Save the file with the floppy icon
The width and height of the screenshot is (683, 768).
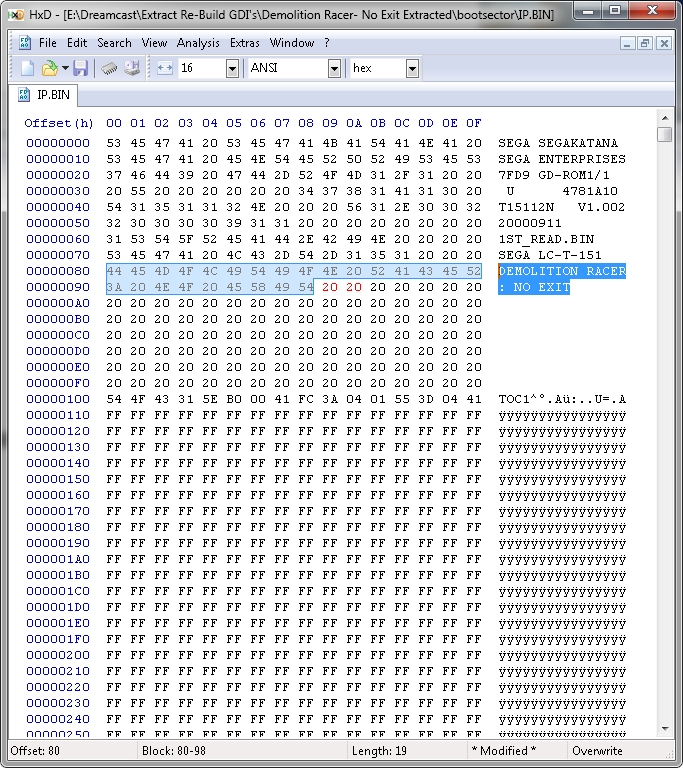[80, 68]
